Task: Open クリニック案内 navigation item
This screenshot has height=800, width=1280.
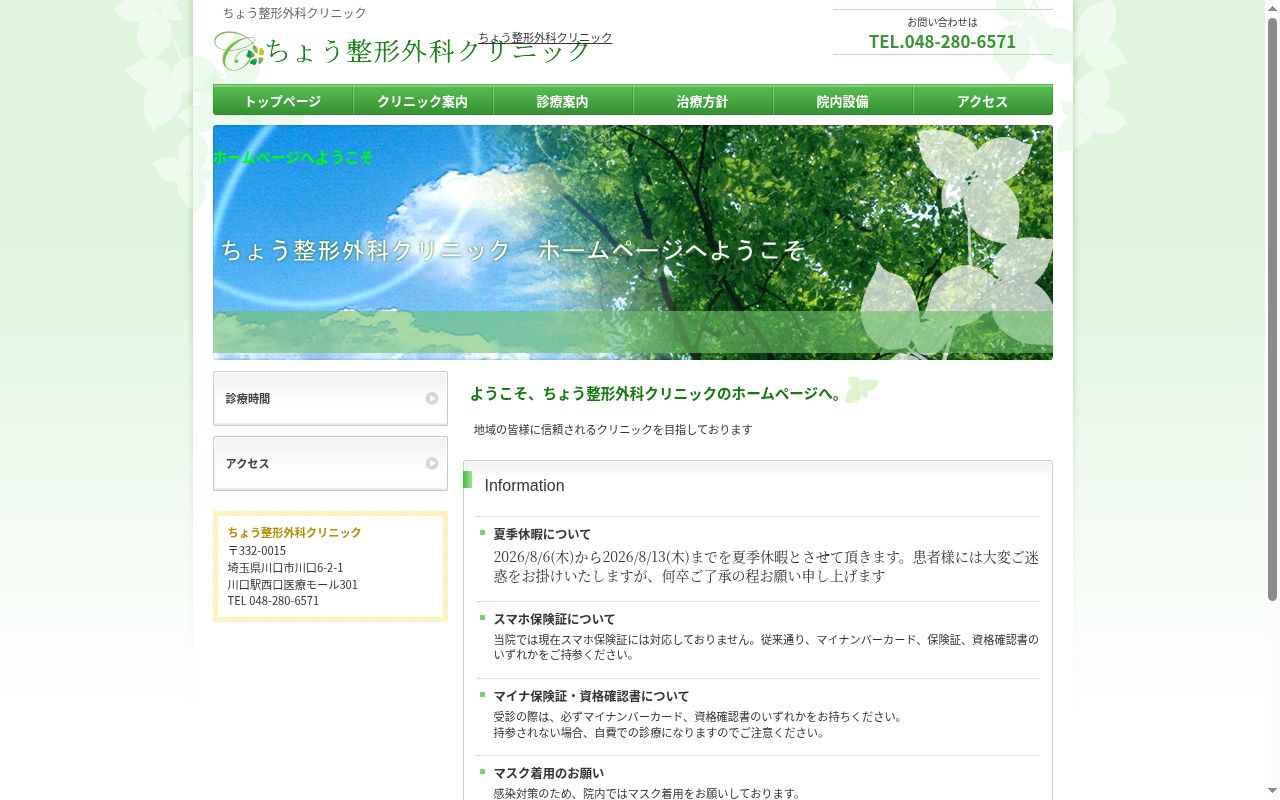Action: coord(423,100)
